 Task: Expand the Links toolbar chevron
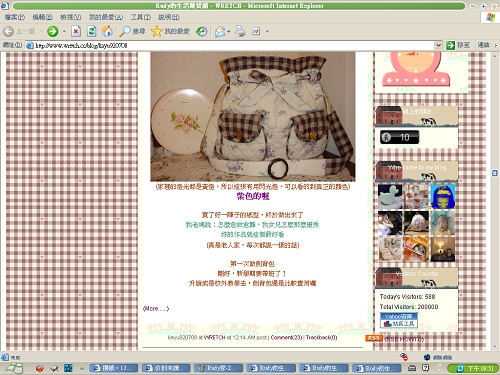496,45
